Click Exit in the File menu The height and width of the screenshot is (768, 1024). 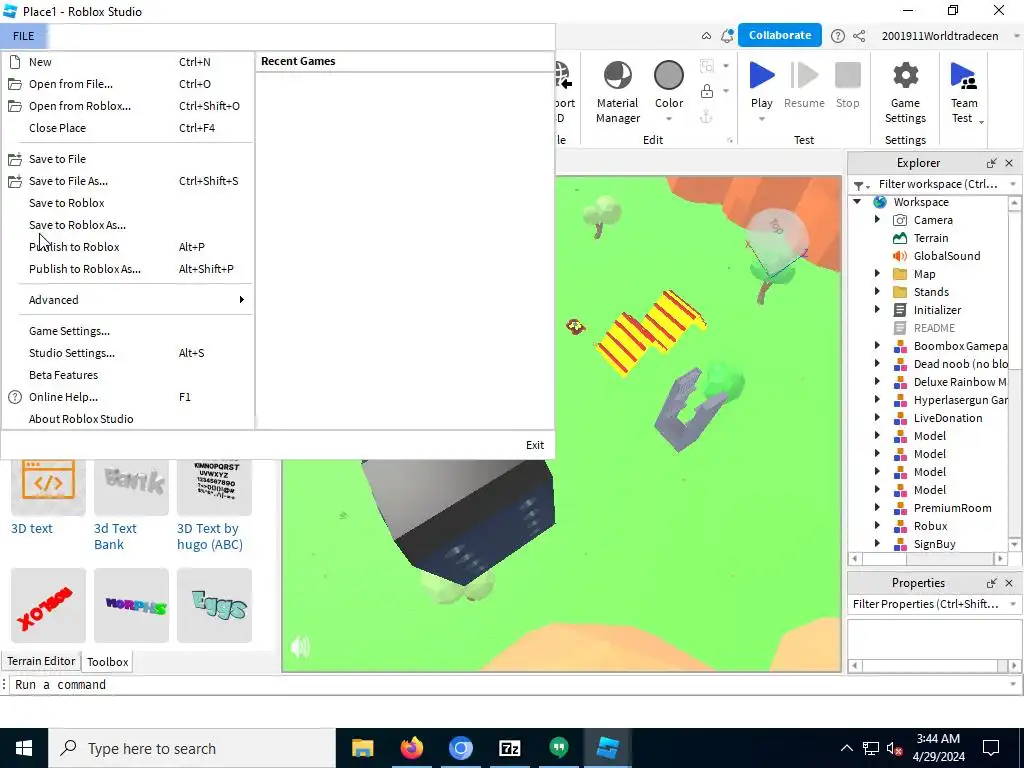coord(535,445)
